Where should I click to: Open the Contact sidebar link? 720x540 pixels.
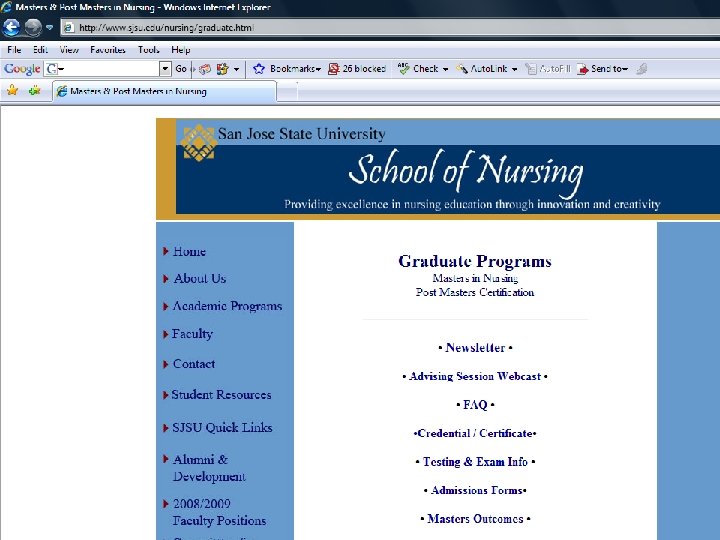(194, 364)
